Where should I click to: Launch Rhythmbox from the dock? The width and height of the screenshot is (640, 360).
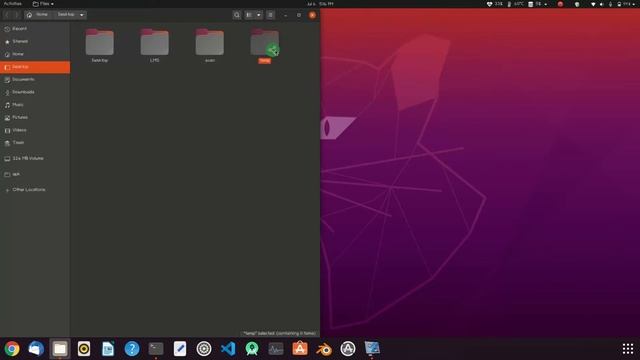84,349
